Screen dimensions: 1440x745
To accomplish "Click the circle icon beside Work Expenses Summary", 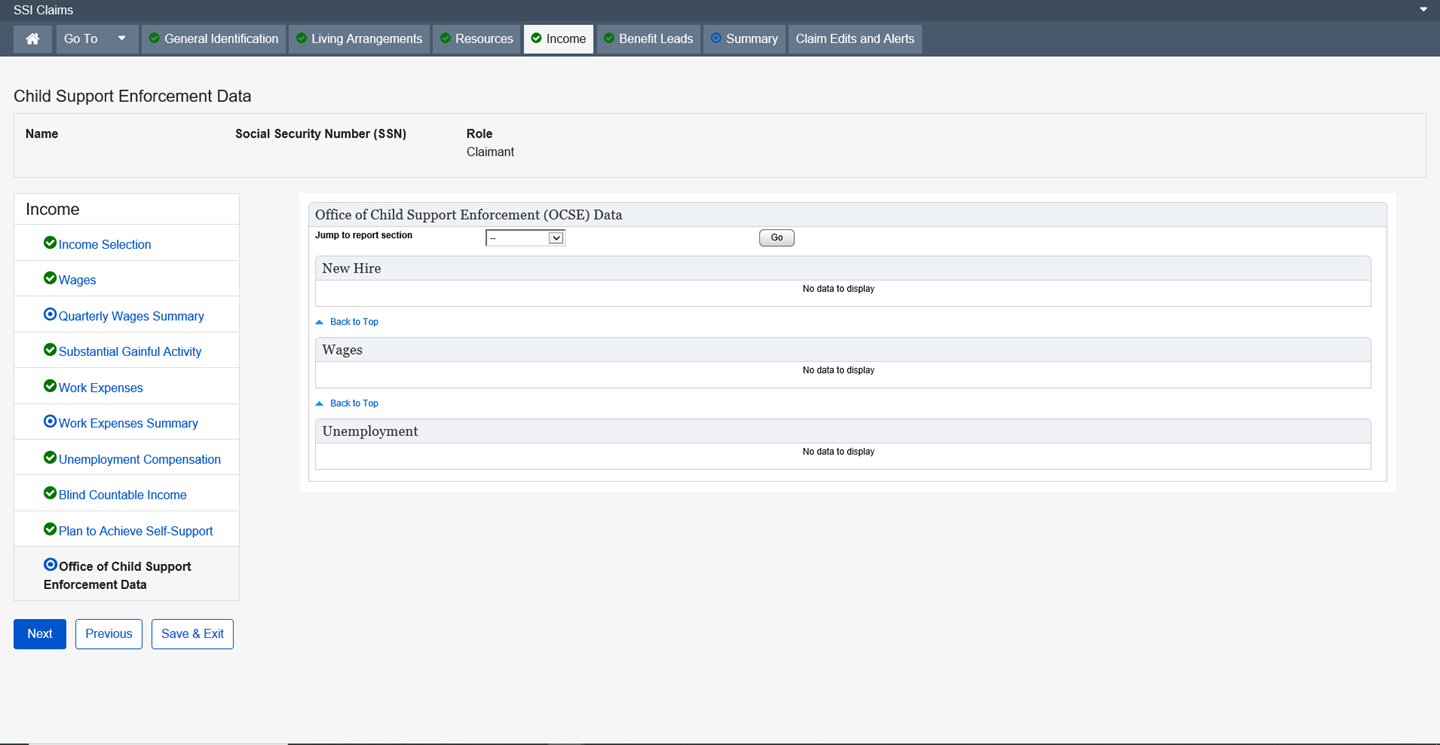I will pyautogui.click(x=50, y=422).
